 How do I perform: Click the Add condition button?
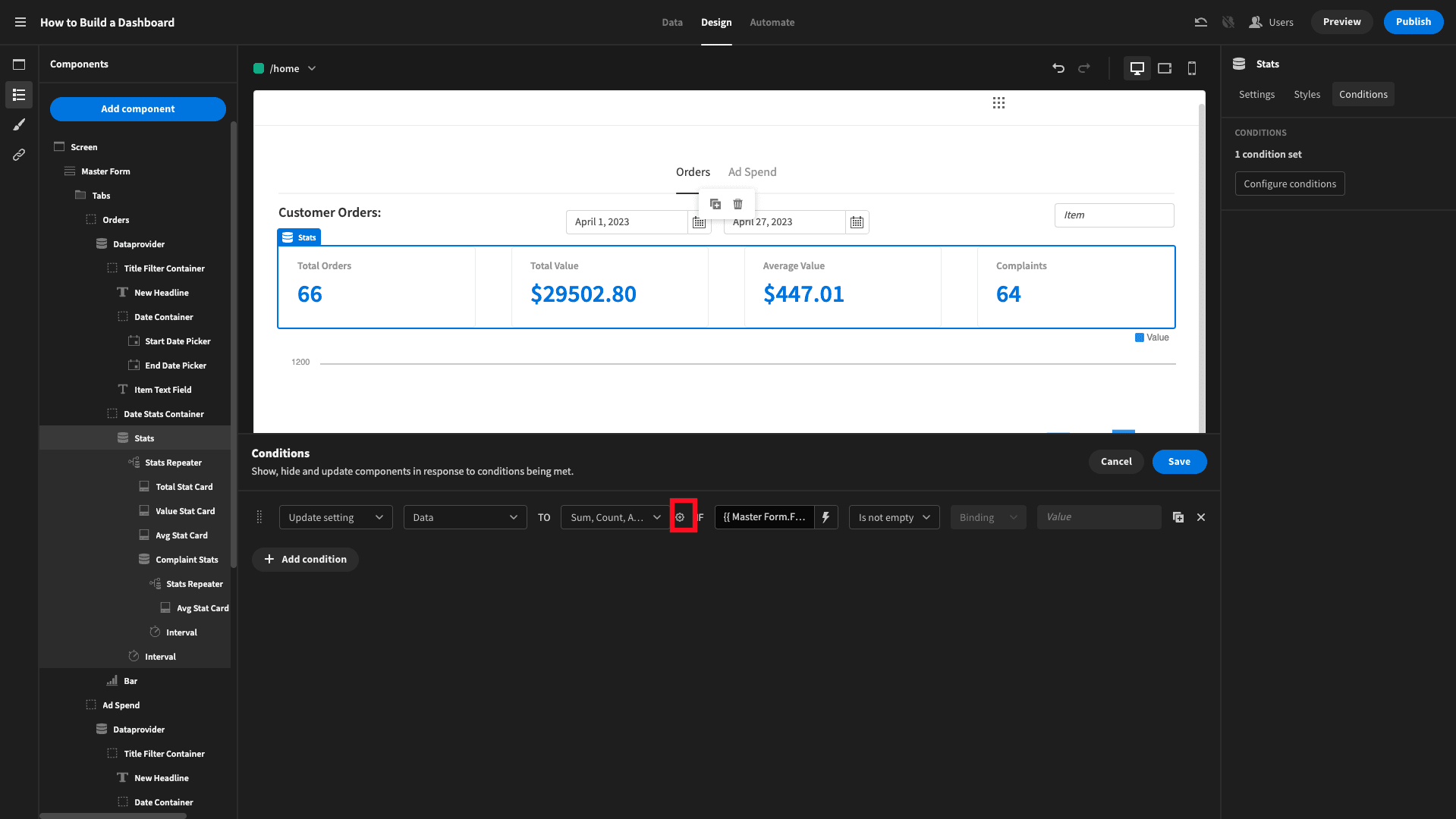[305, 560]
